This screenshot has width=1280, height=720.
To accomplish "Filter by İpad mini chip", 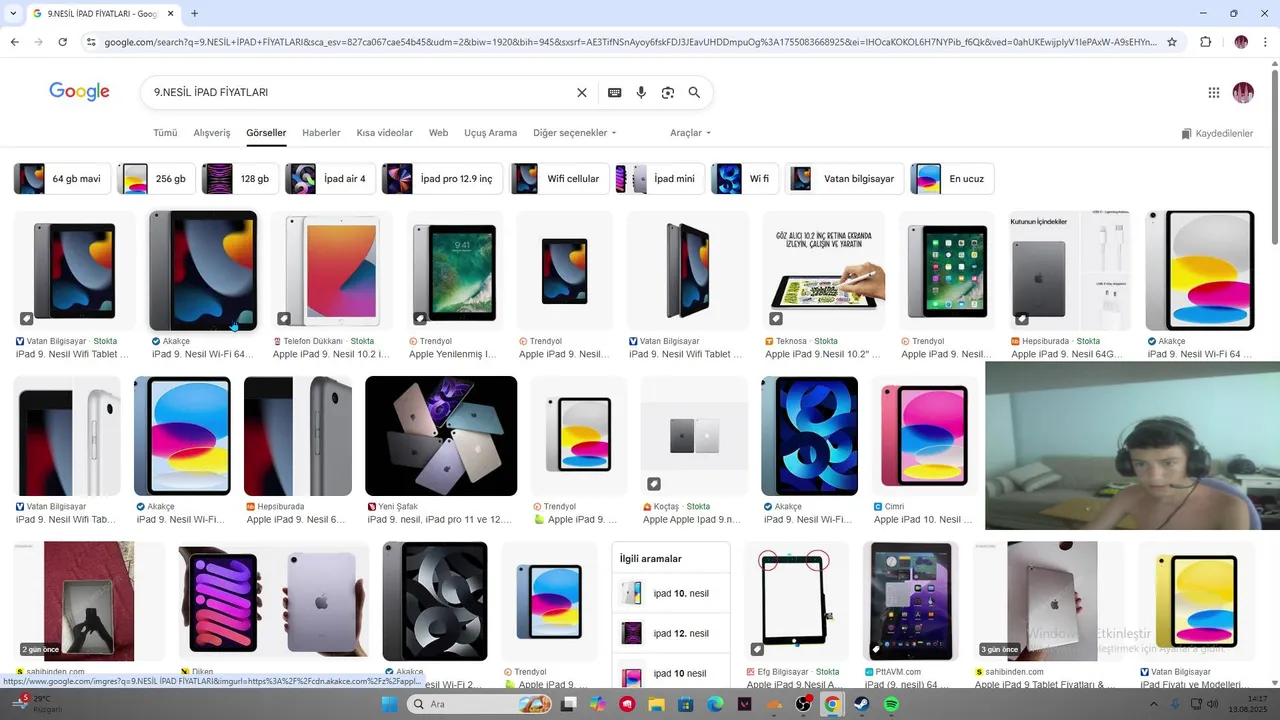I will (660, 179).
